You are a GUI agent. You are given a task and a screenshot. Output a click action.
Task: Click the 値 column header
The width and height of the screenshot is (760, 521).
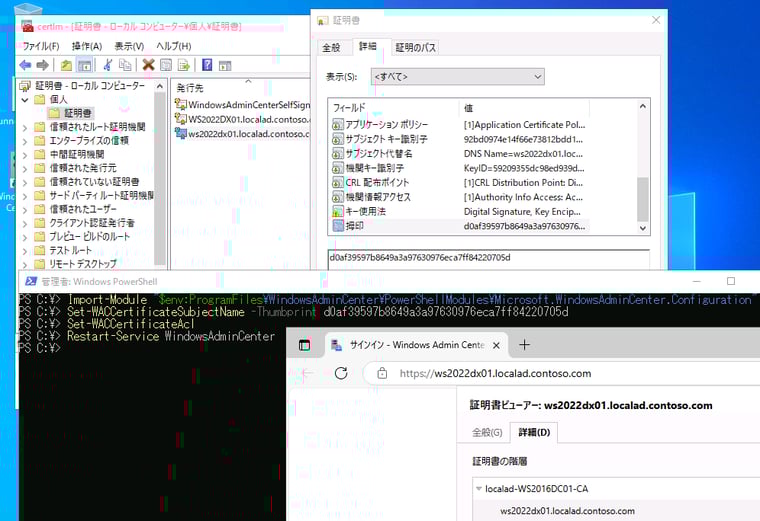click(x=524, y=108)
